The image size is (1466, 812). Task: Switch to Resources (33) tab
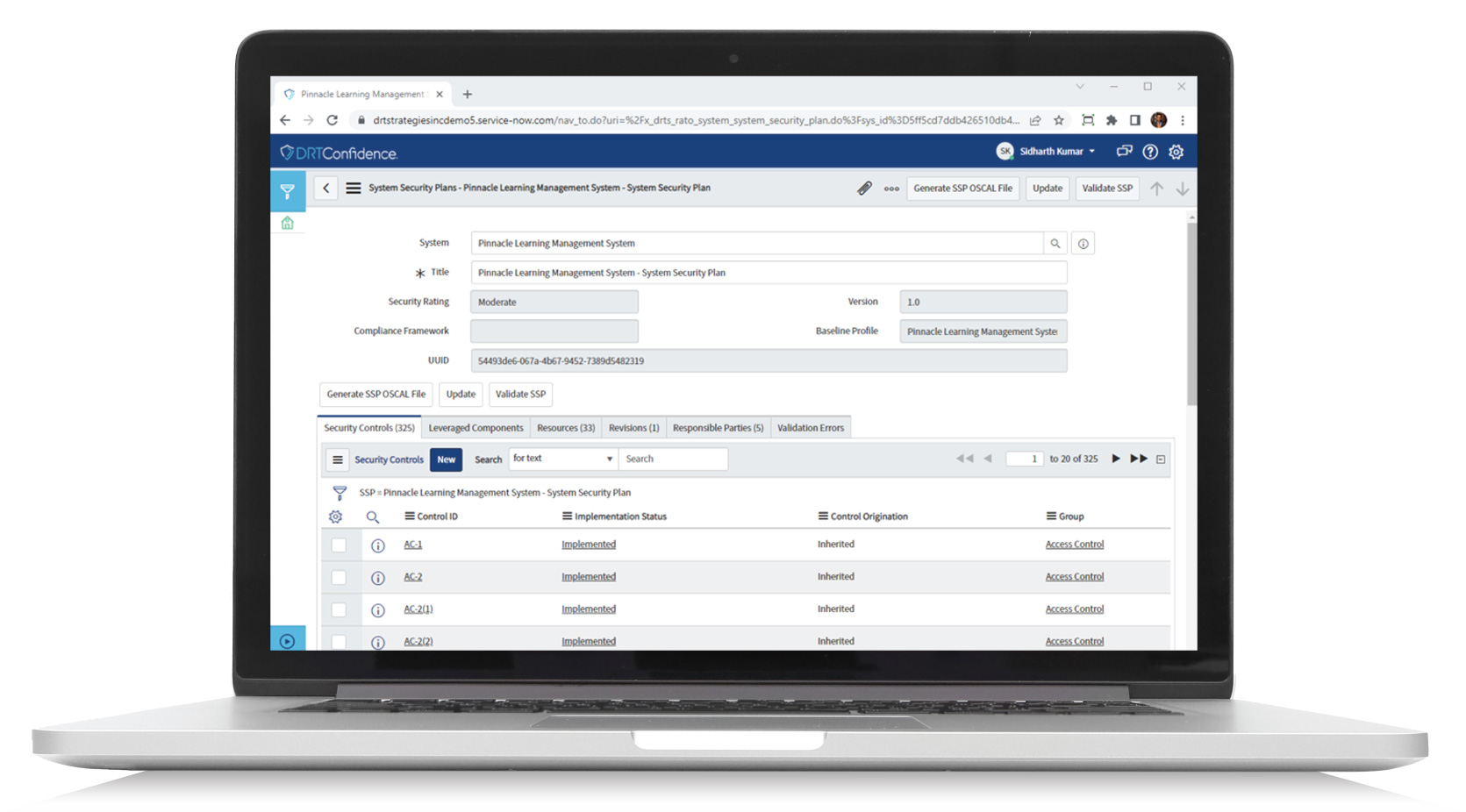coord(566,428)
